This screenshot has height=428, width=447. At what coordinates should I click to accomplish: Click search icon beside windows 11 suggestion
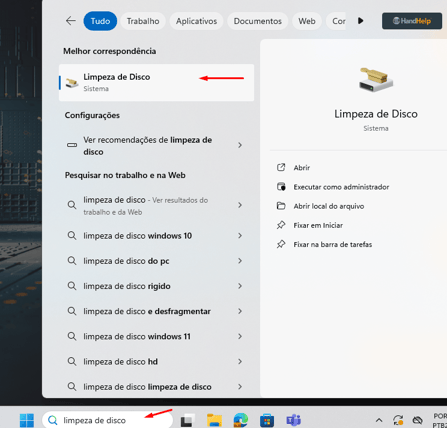point(72,336)
